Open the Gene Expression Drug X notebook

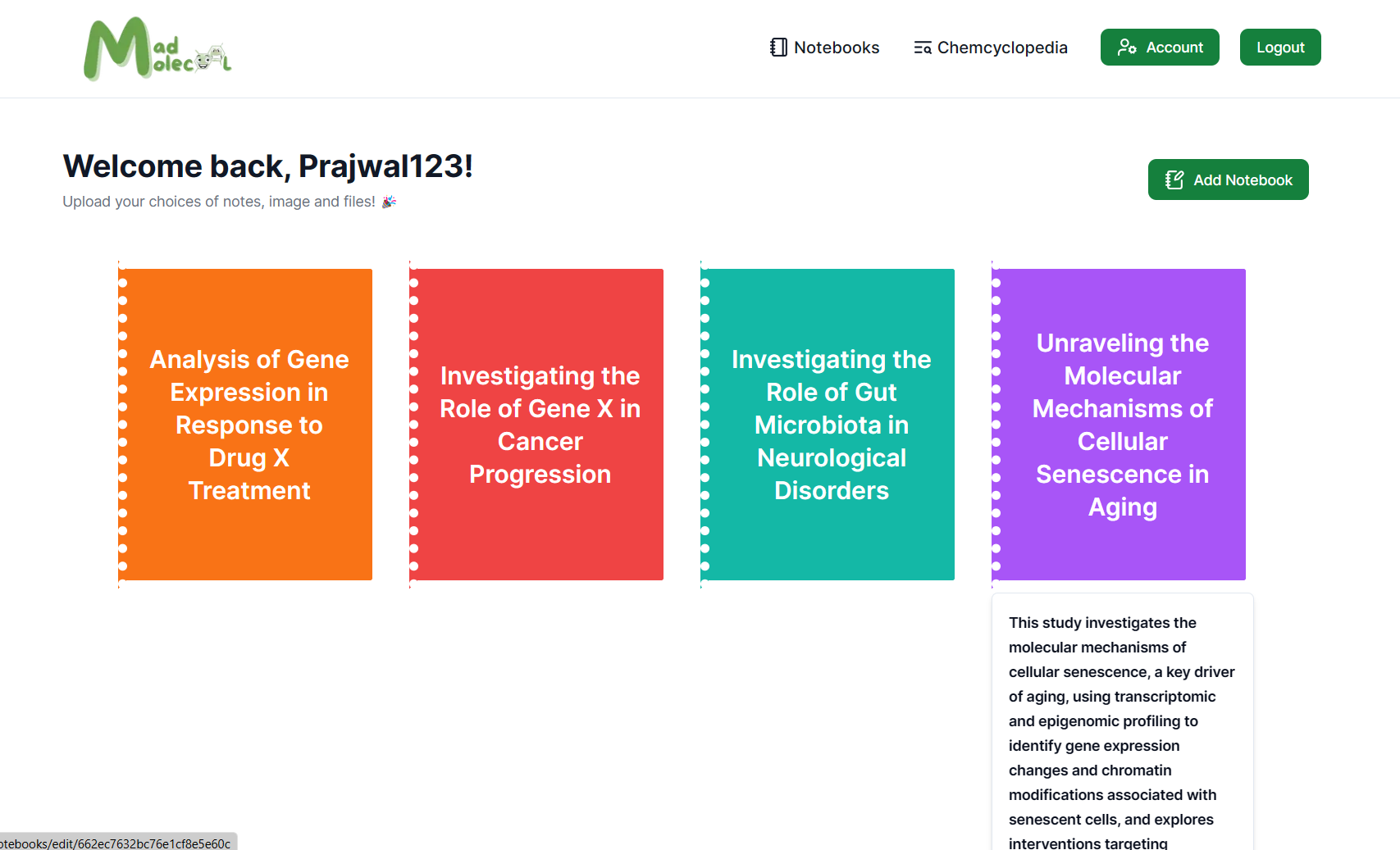245,425
